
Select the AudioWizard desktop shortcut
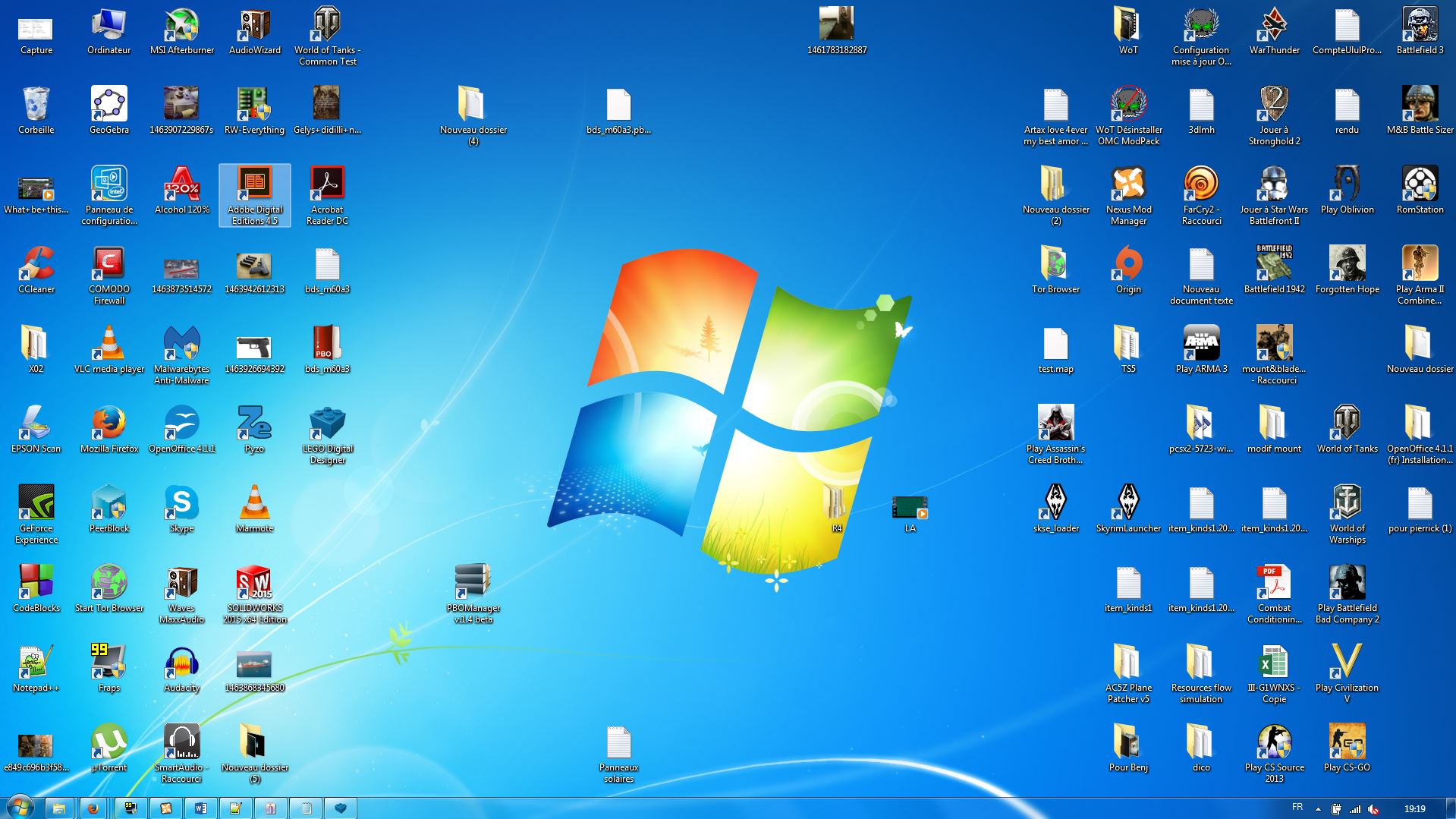tap(255, 32)
